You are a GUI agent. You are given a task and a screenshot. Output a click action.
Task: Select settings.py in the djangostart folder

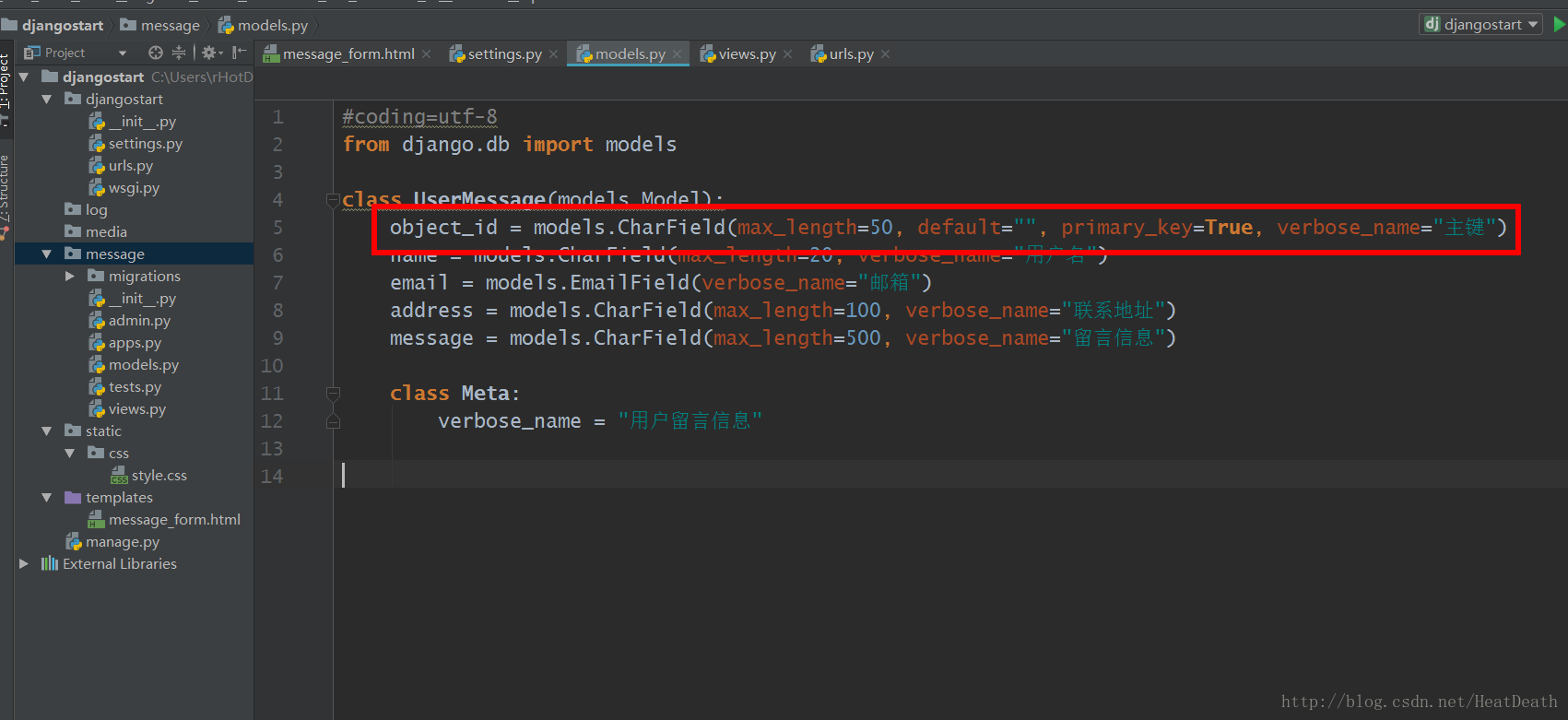point(135,143)
